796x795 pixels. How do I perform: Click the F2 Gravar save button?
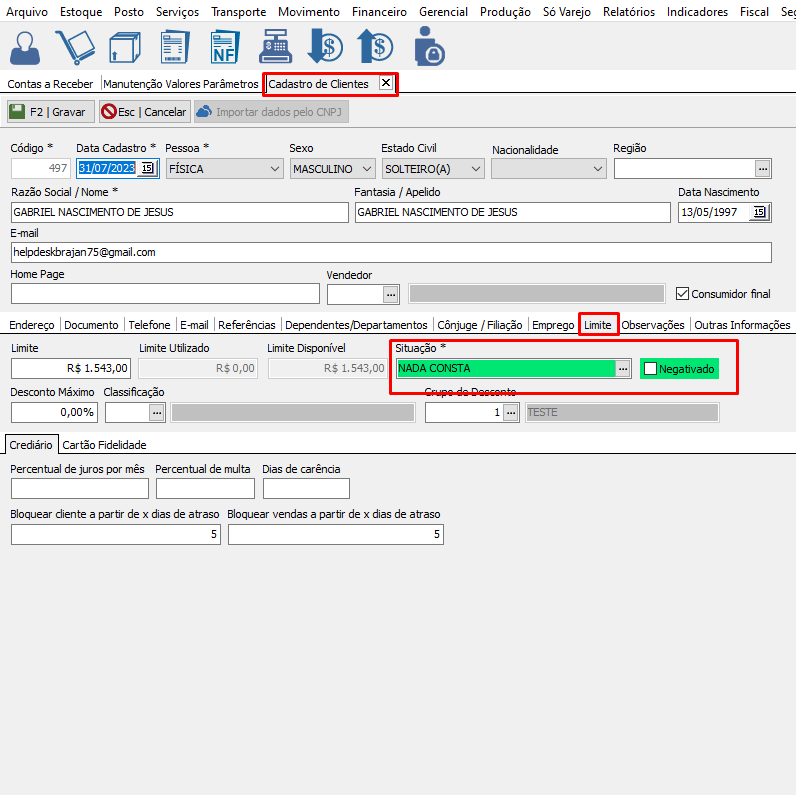click(x=50, y=112)
